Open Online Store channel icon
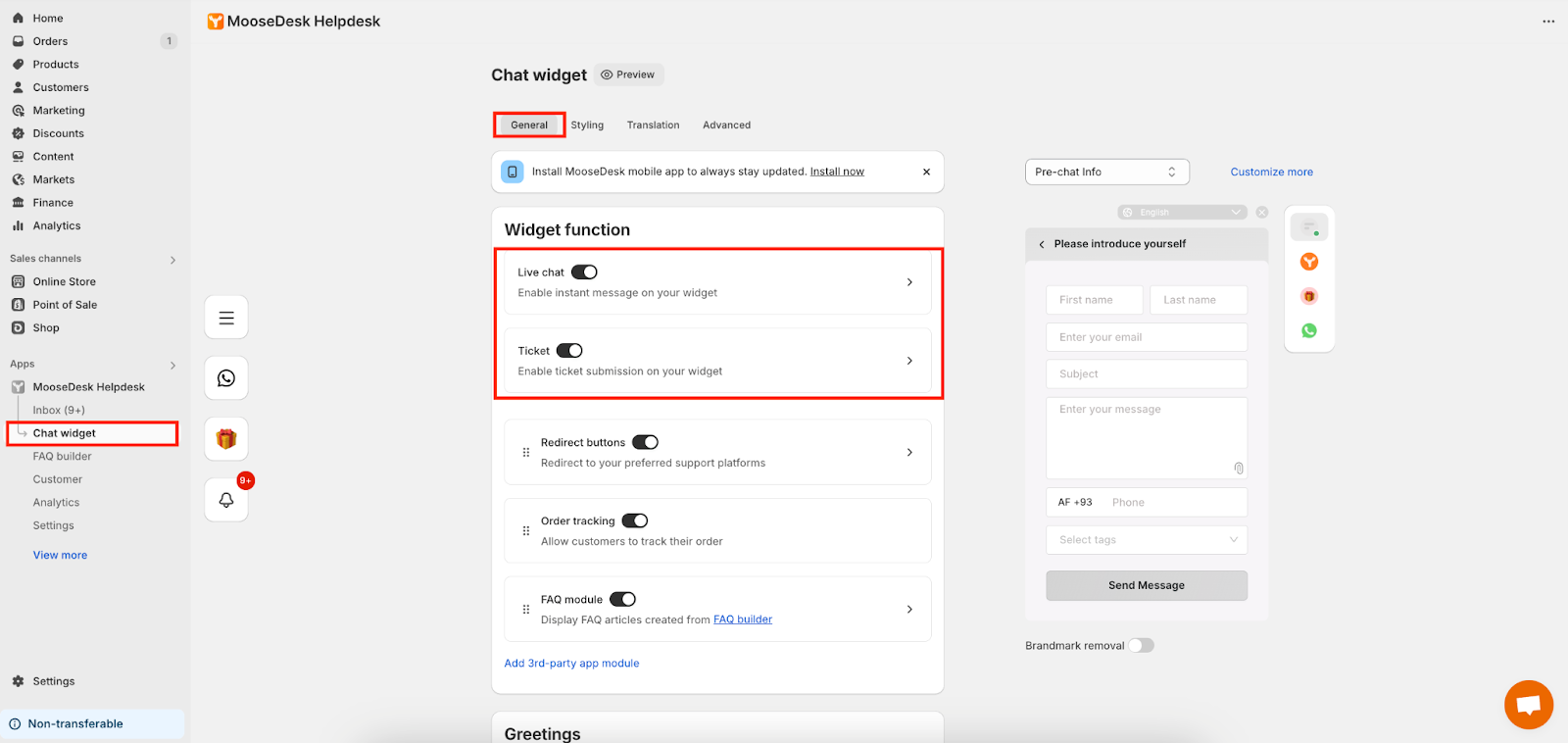This screenshot has height=743, width=1568. [18, 281]
